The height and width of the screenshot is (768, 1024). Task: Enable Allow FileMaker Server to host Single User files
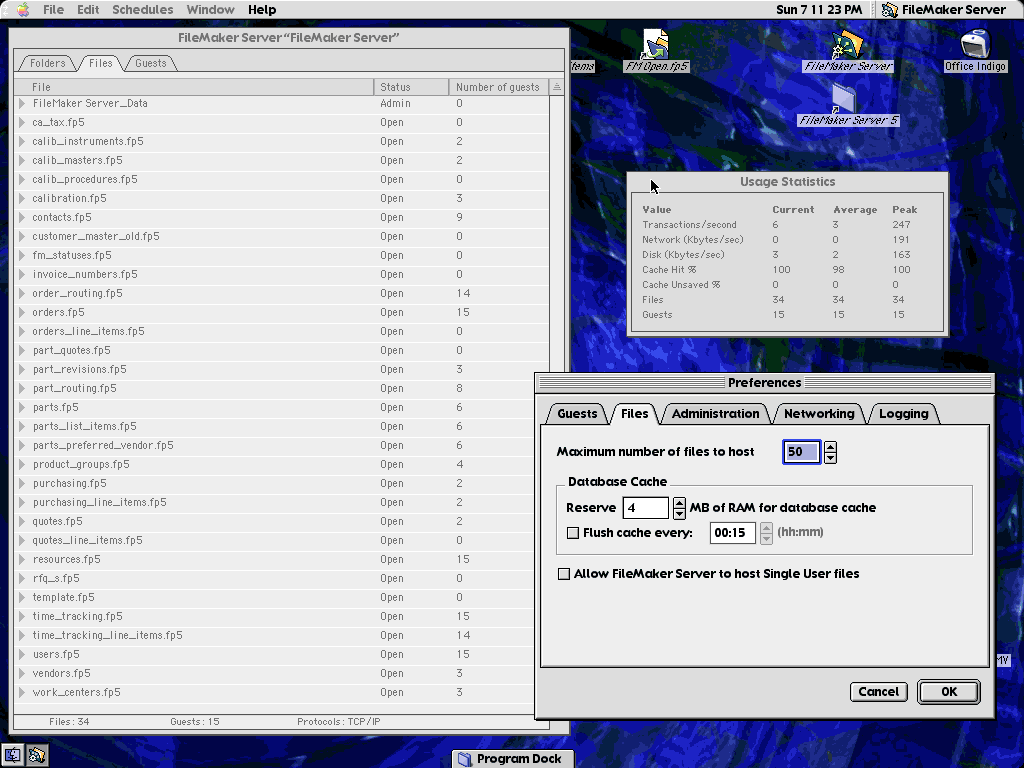[x=564, y=574]
